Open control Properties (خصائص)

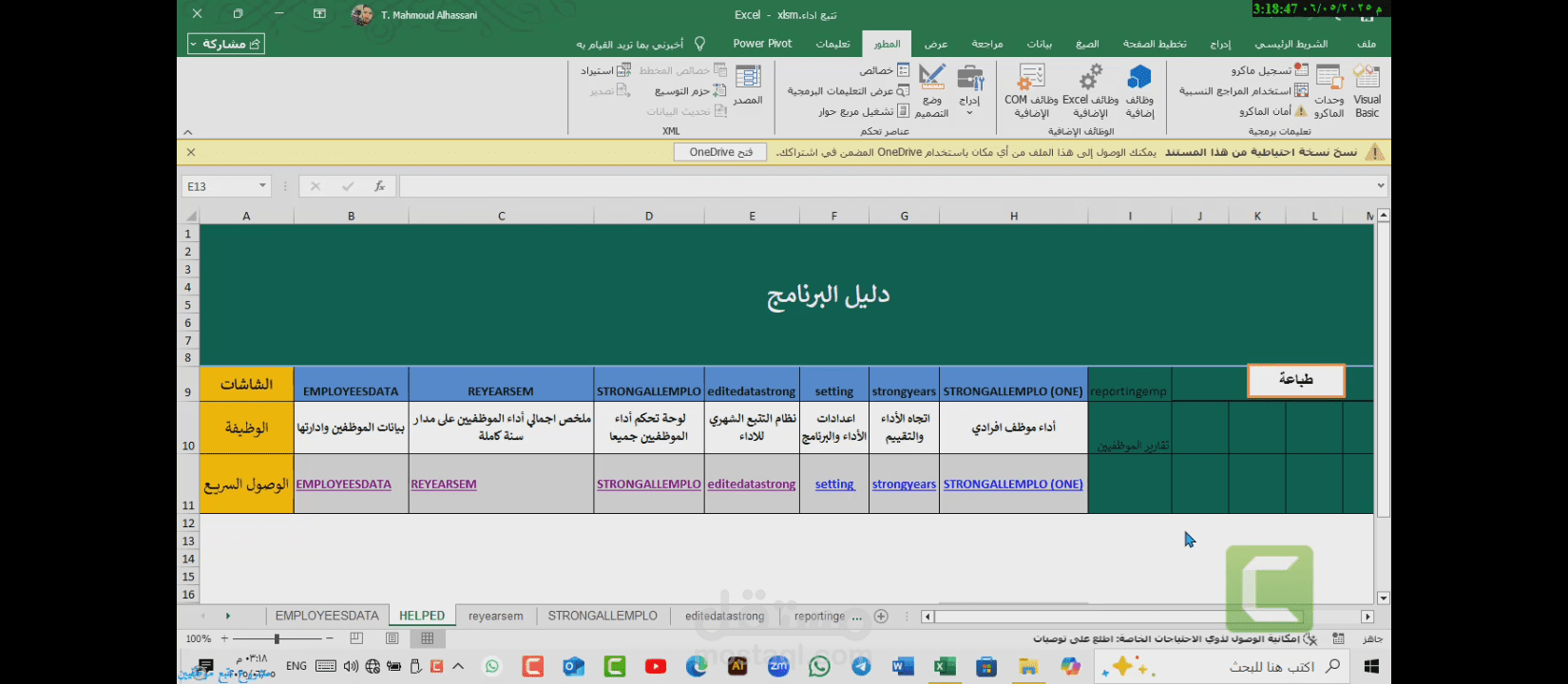coord(884,70)
